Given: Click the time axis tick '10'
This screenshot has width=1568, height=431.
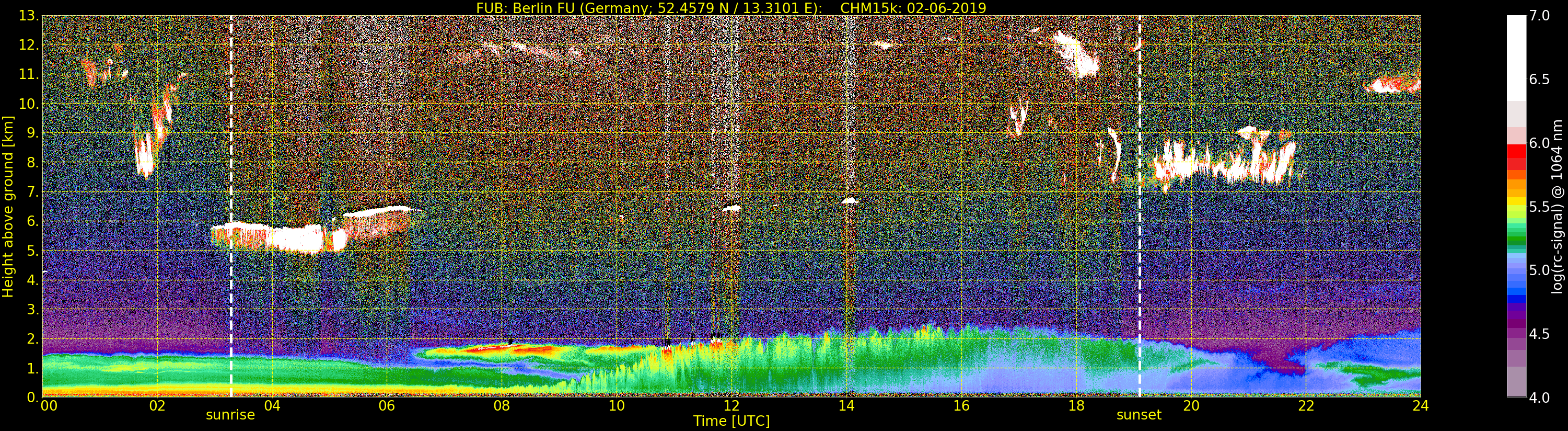Looking at the screenshot, I should [x=617, y=405].
